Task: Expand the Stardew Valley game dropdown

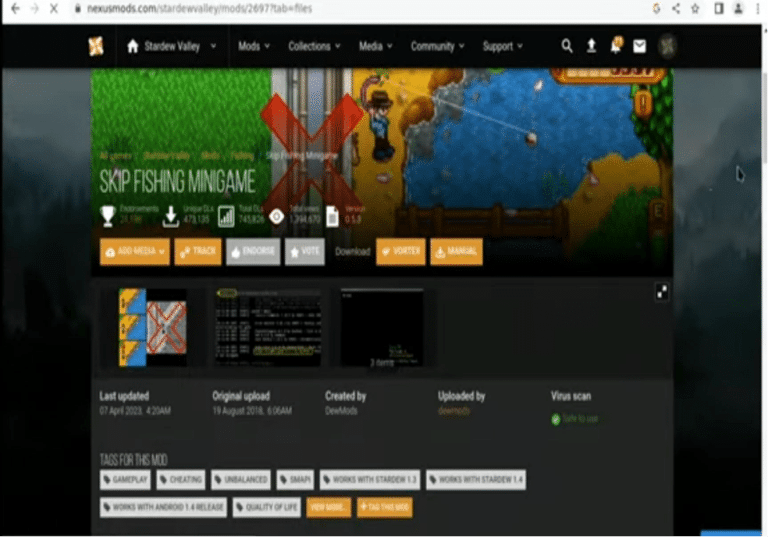Action: pyautogui.click(x=172, y=46)
